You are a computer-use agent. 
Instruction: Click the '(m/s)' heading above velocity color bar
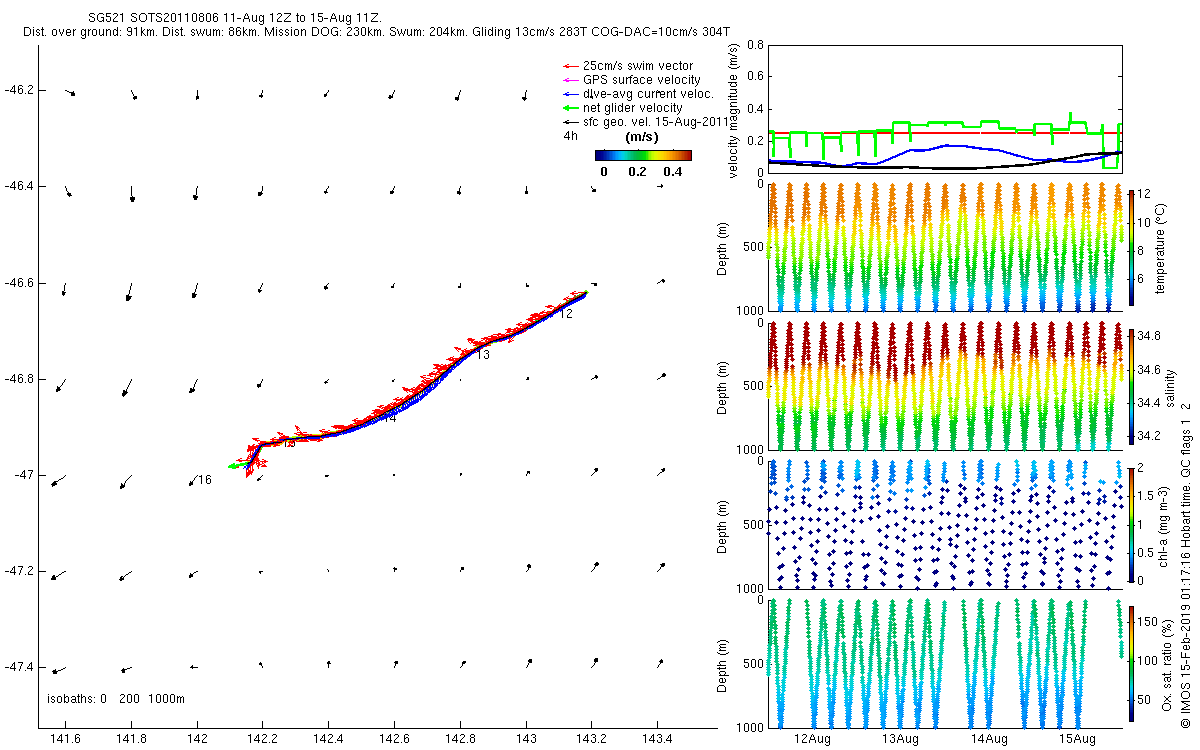640,136
